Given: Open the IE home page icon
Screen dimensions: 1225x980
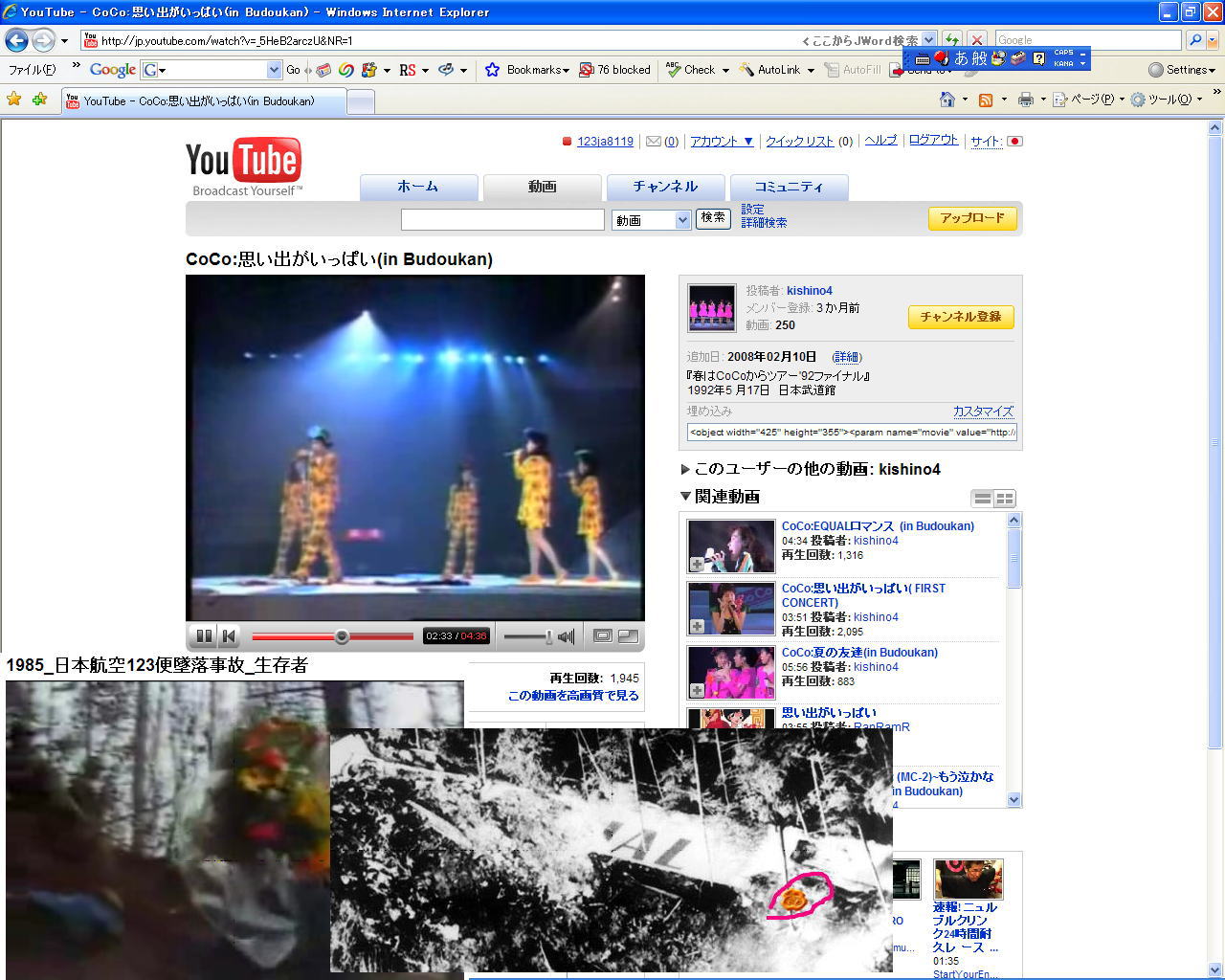Looking at the screenshot, I should click(x=947, y=100).
